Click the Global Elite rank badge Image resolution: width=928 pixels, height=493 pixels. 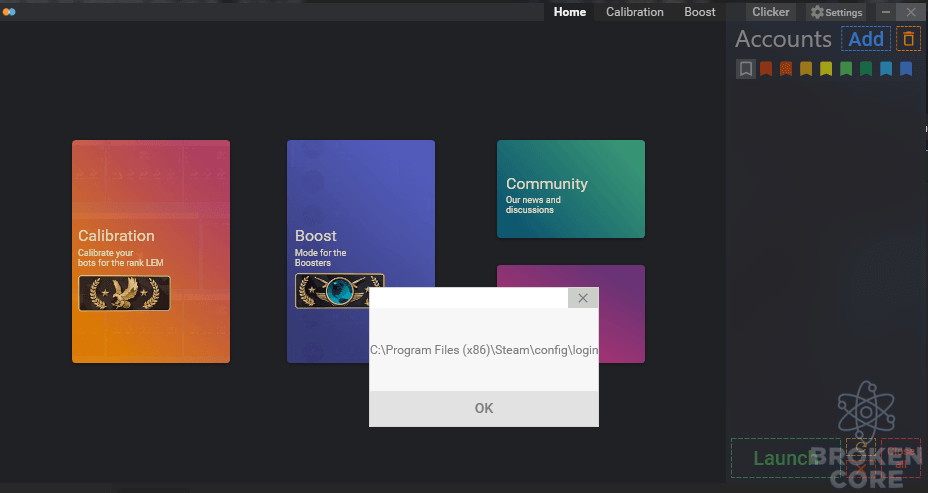click(339, 291)
